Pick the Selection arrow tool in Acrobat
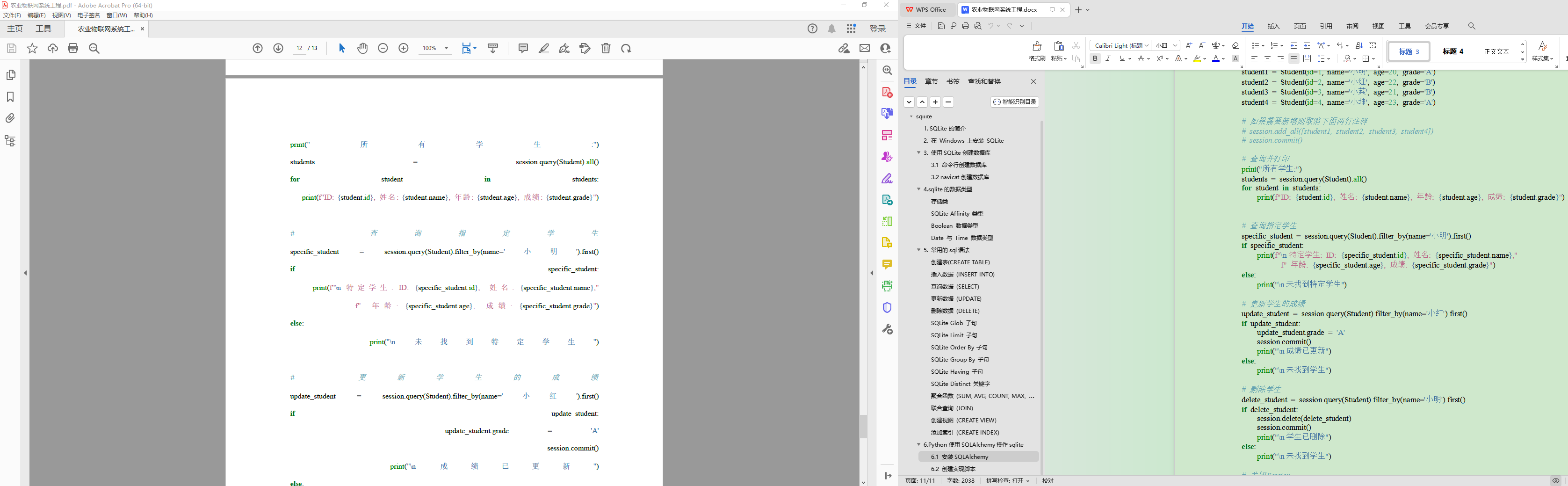 coord(341,48)
